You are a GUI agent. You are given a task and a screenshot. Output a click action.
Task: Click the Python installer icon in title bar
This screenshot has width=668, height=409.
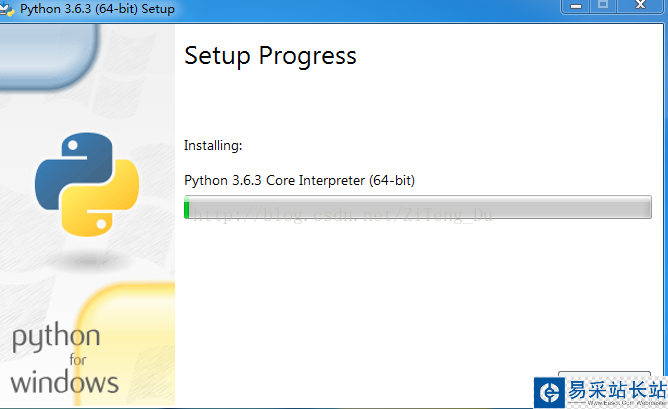[x=9, y=9]
